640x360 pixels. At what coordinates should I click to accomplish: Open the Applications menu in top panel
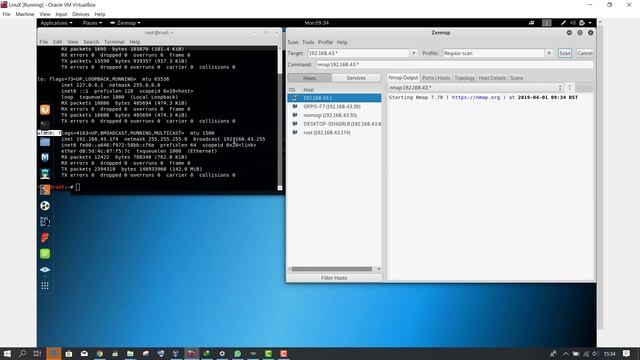(x=56, y=23)
